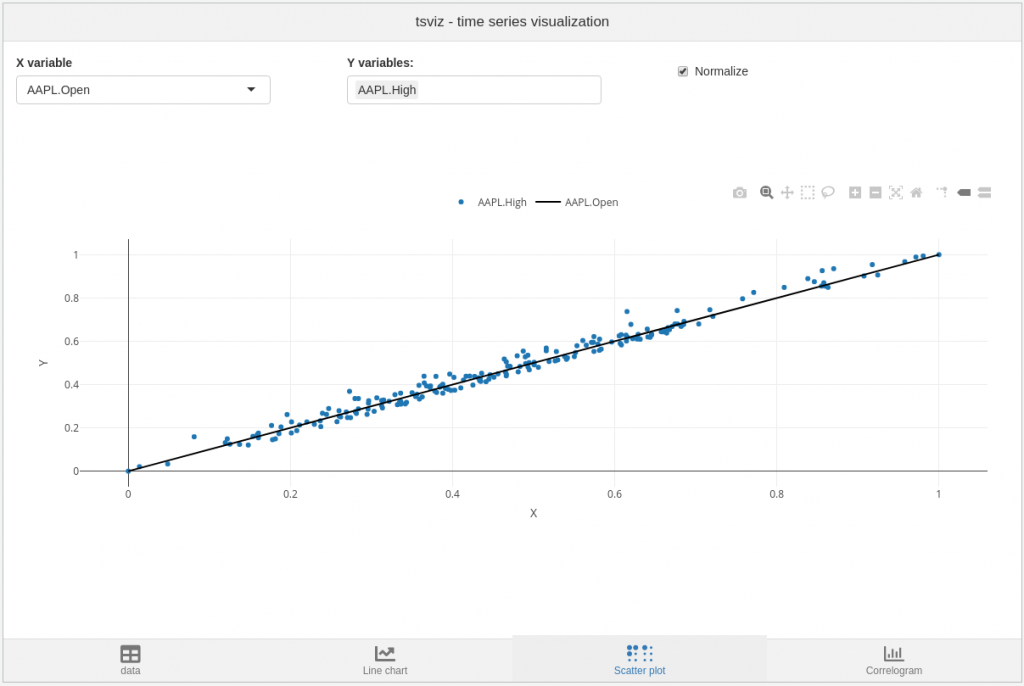Zoom out with the minus icon

[x=876, y=193]
